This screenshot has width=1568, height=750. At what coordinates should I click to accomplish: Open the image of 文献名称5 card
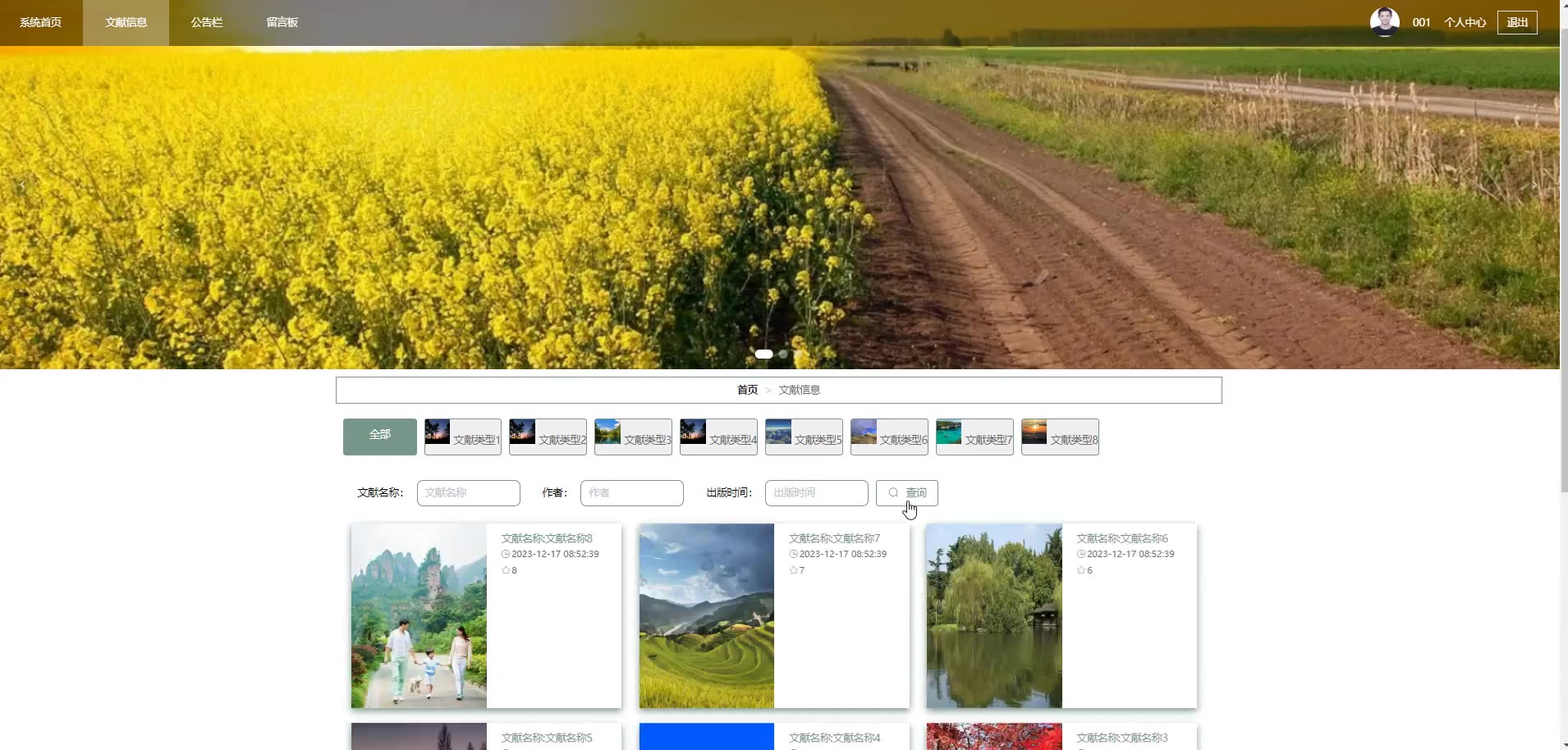(x=419, y=737)
